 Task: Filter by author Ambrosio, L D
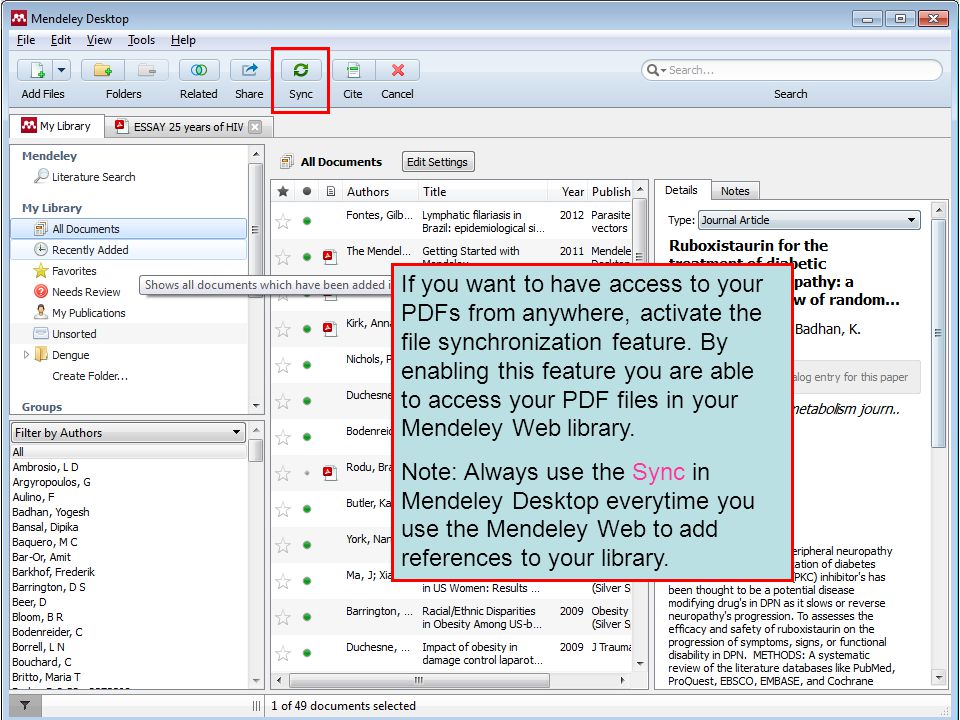point(45,467)
